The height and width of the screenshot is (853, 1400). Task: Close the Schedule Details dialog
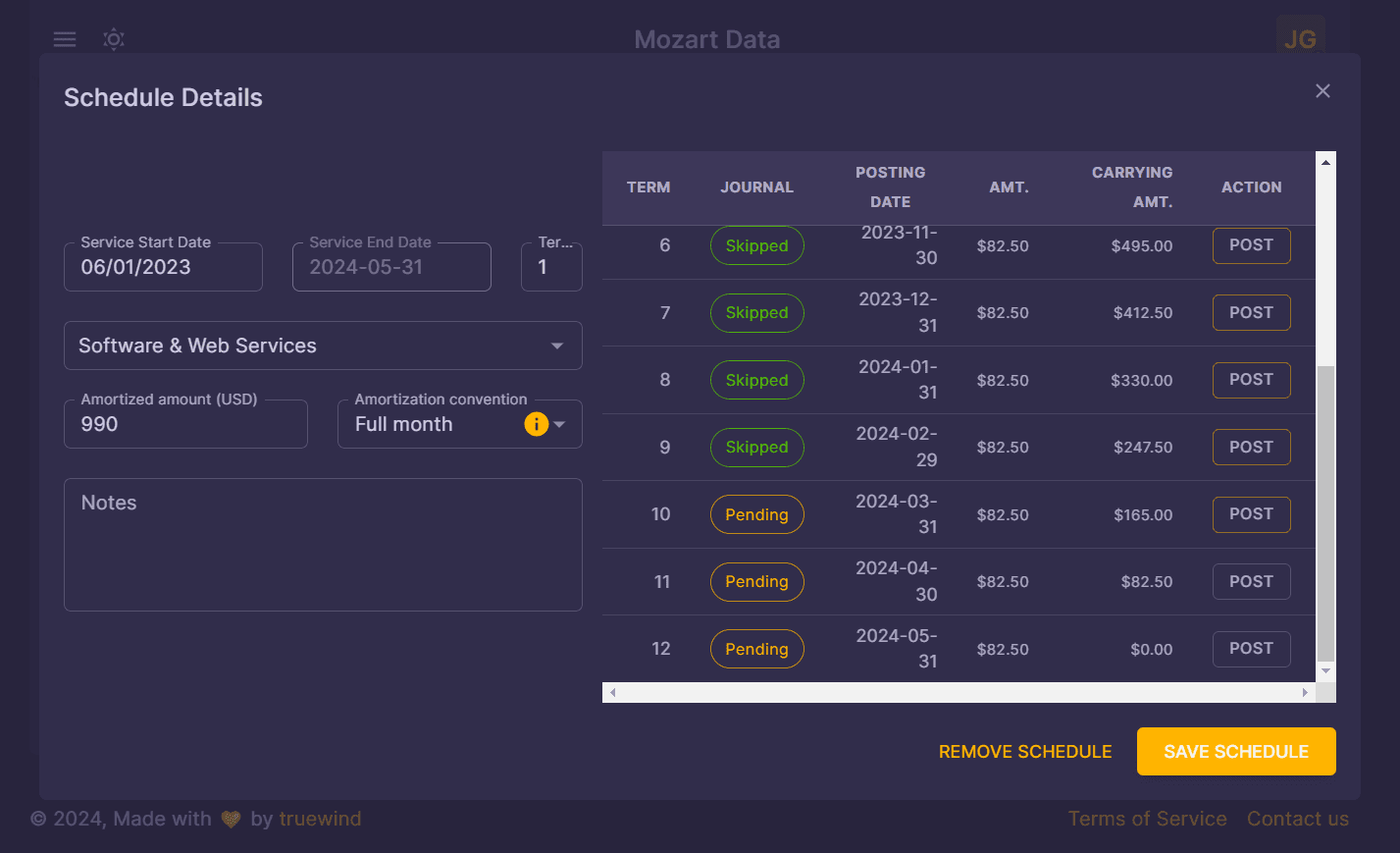(x=1322, y=91)
